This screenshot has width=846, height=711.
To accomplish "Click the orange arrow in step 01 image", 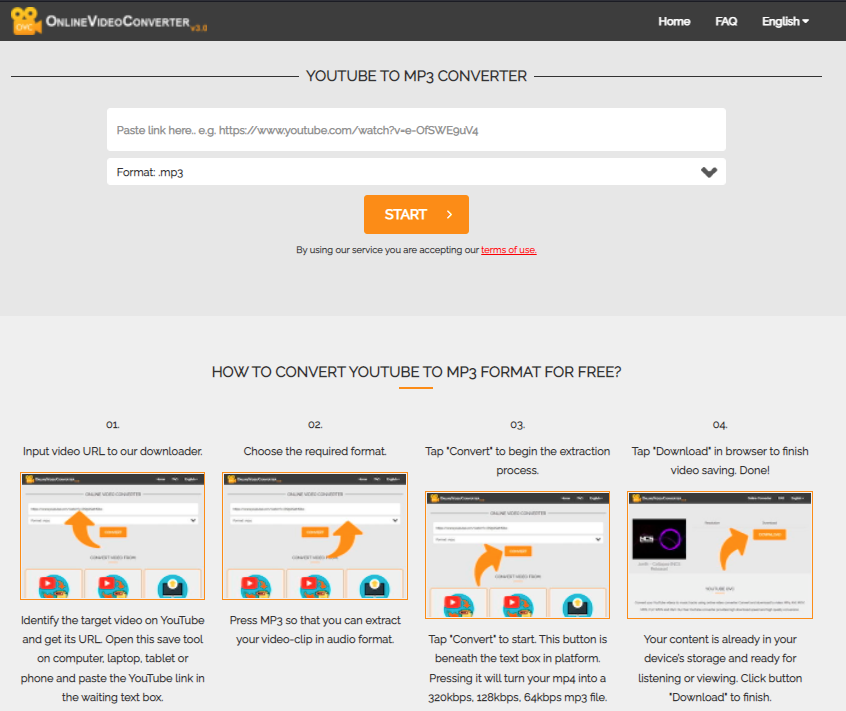I will pos(81,529).
